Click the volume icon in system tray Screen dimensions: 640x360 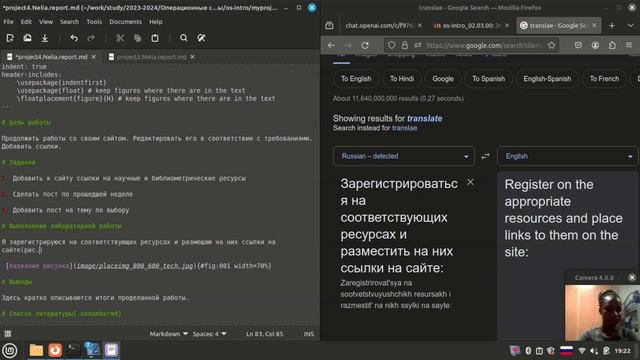click(x=594, y=351)
